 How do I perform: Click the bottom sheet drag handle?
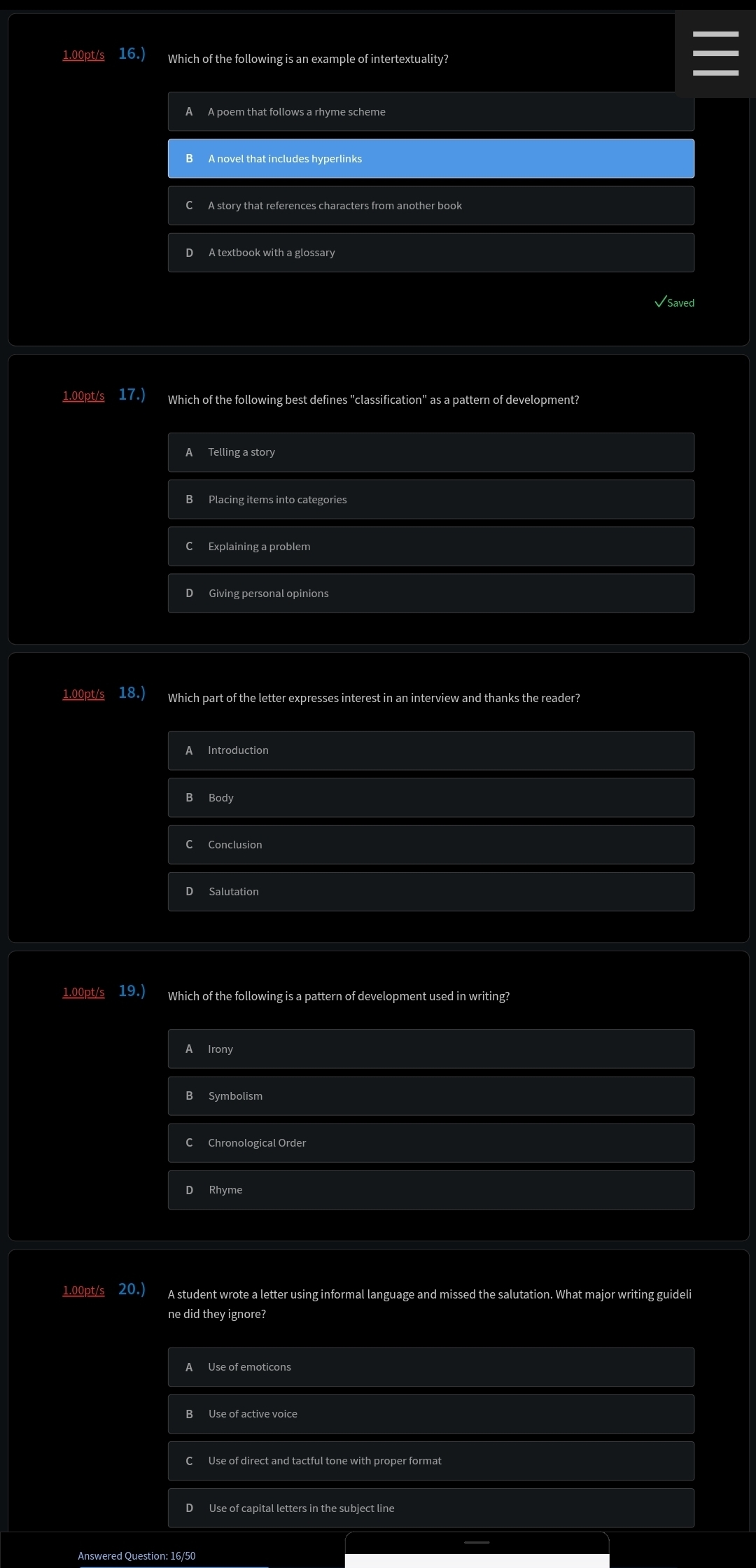coord(477,1542)
